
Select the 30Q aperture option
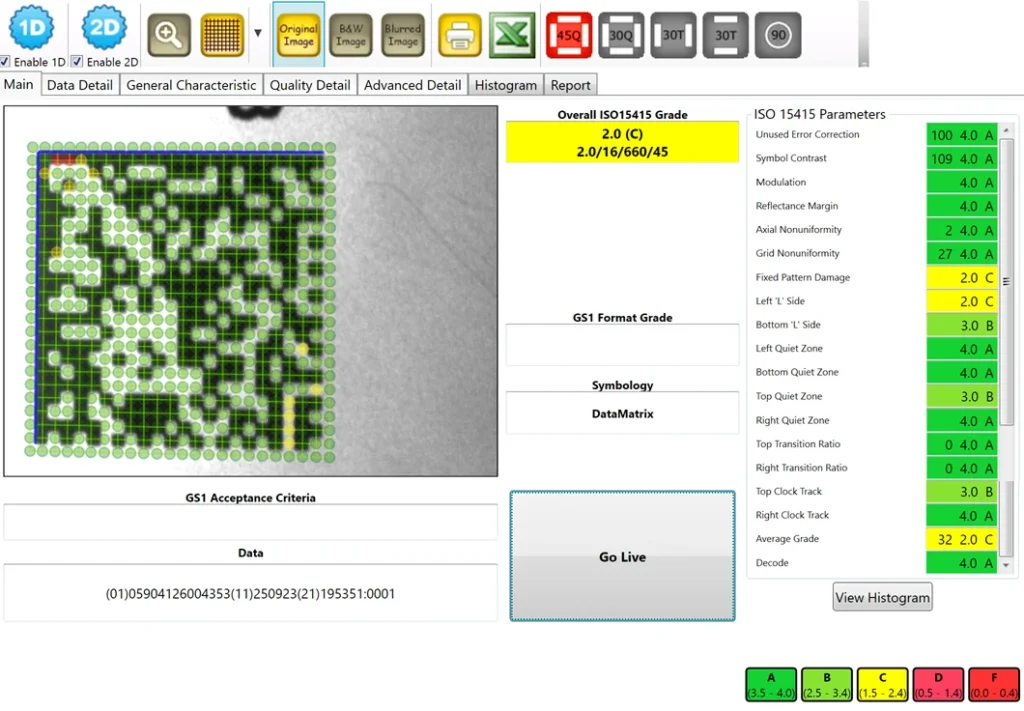(x=621, y=34)
